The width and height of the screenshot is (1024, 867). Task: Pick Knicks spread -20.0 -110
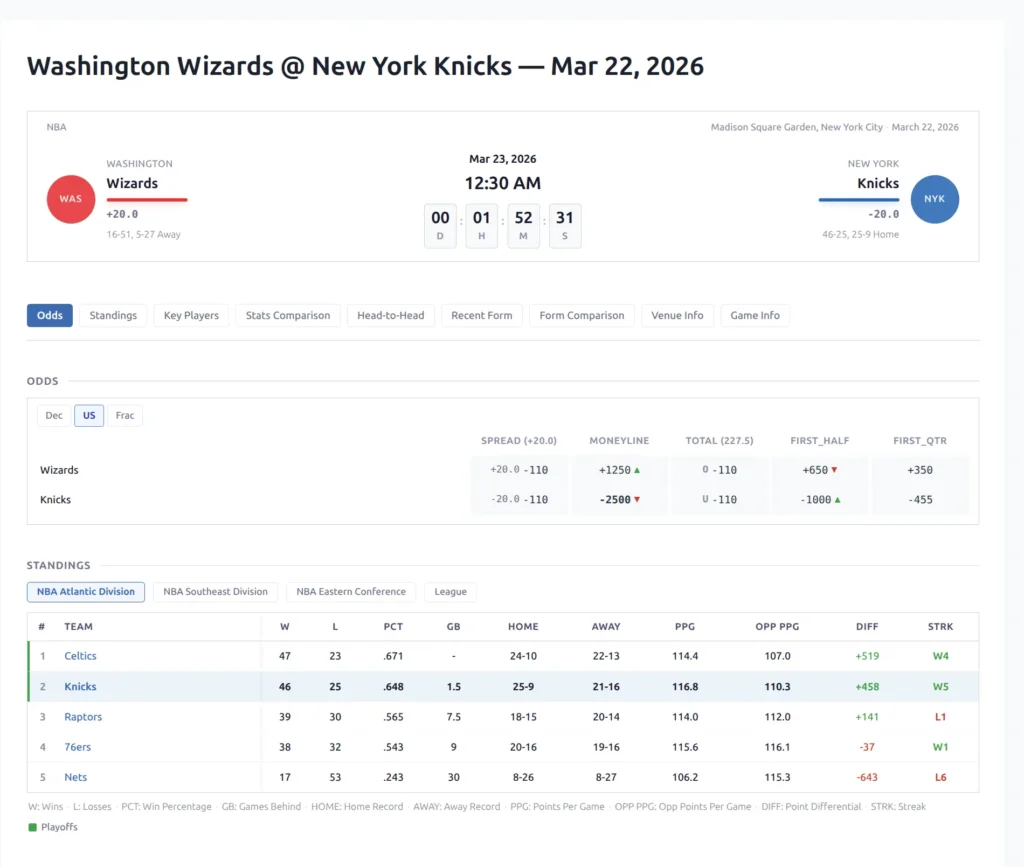[519, 499]
